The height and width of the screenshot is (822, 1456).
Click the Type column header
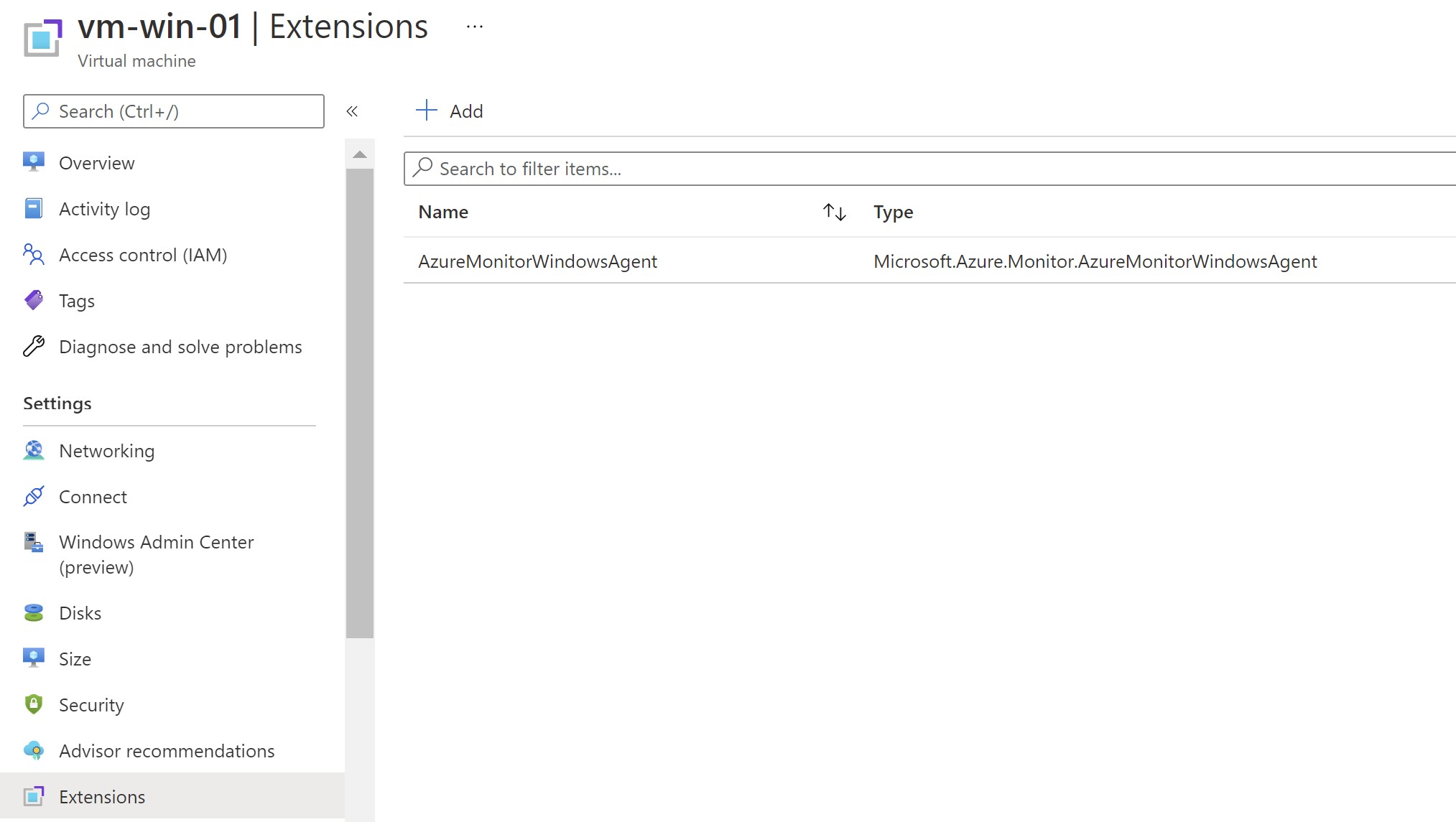894,212
